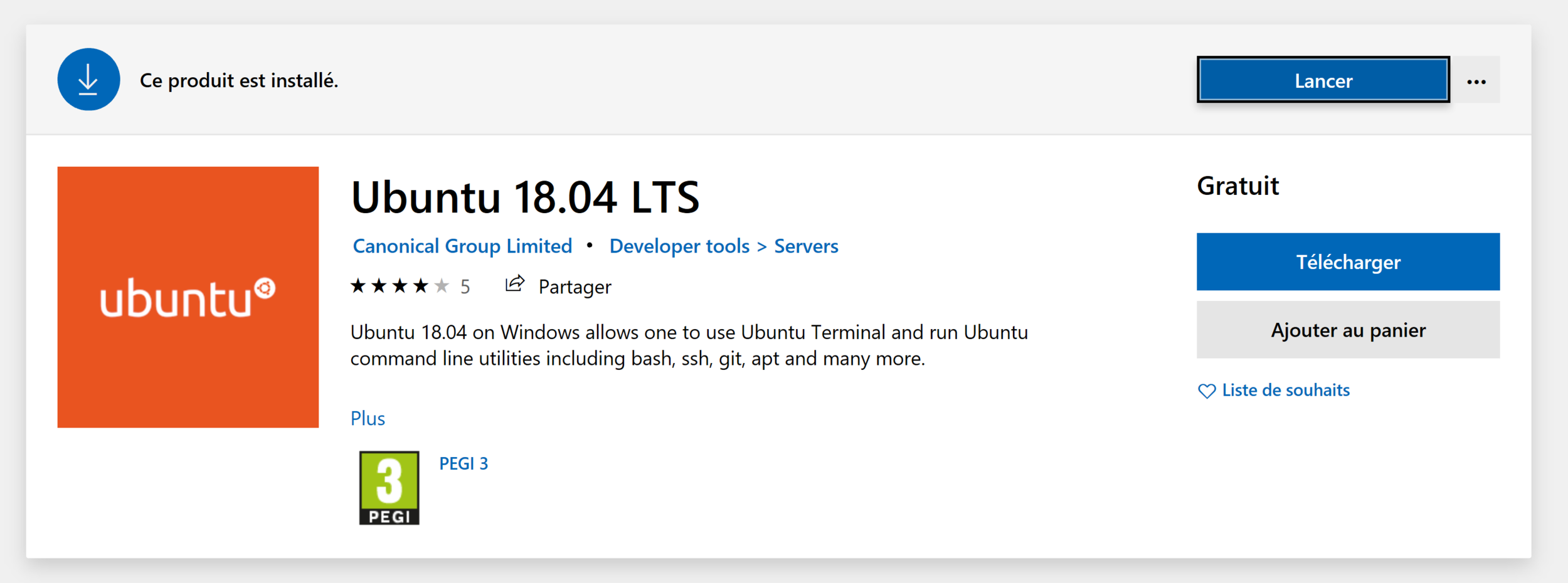The image size is (1568, 583).
Task: Expand description with Plus link
Action: [368, 418]
